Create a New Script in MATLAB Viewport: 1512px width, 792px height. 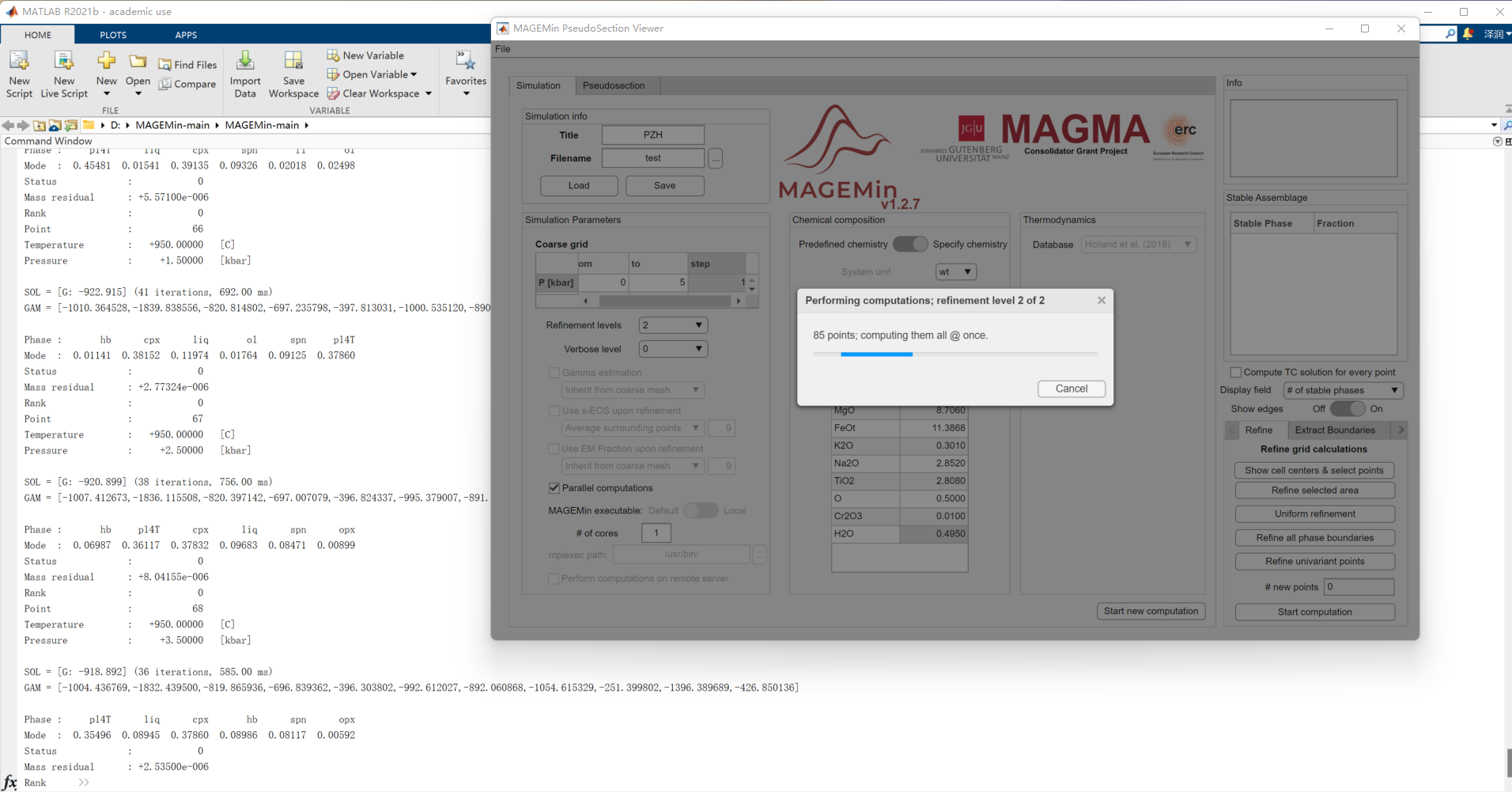click(19, 74)
